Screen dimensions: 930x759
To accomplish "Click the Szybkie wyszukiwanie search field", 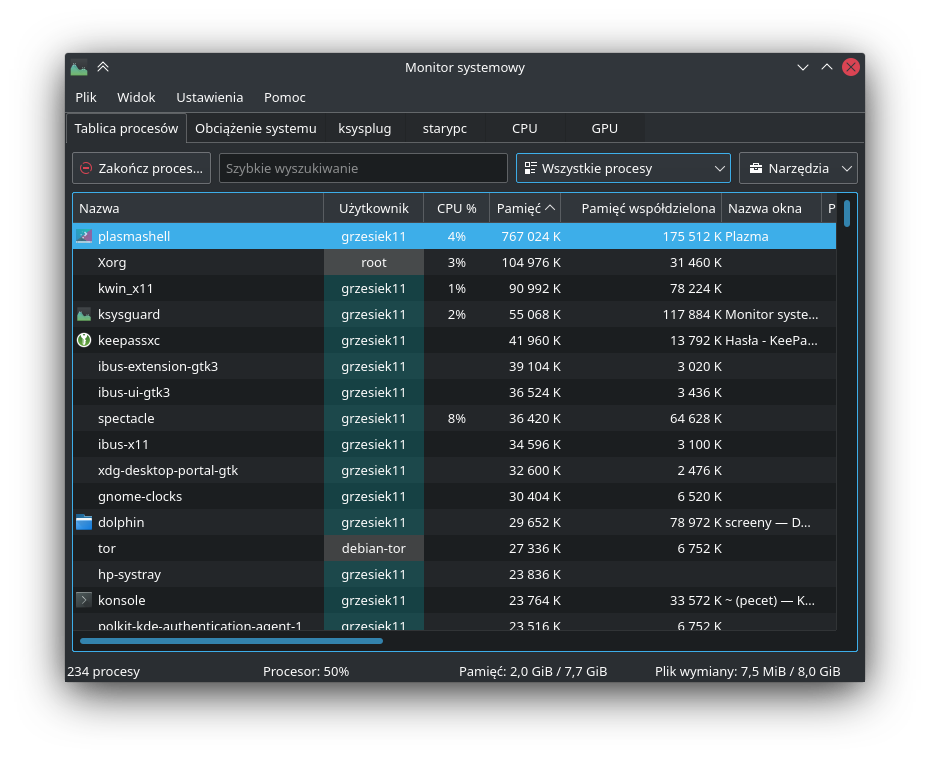I will click(x=362, y=168).
